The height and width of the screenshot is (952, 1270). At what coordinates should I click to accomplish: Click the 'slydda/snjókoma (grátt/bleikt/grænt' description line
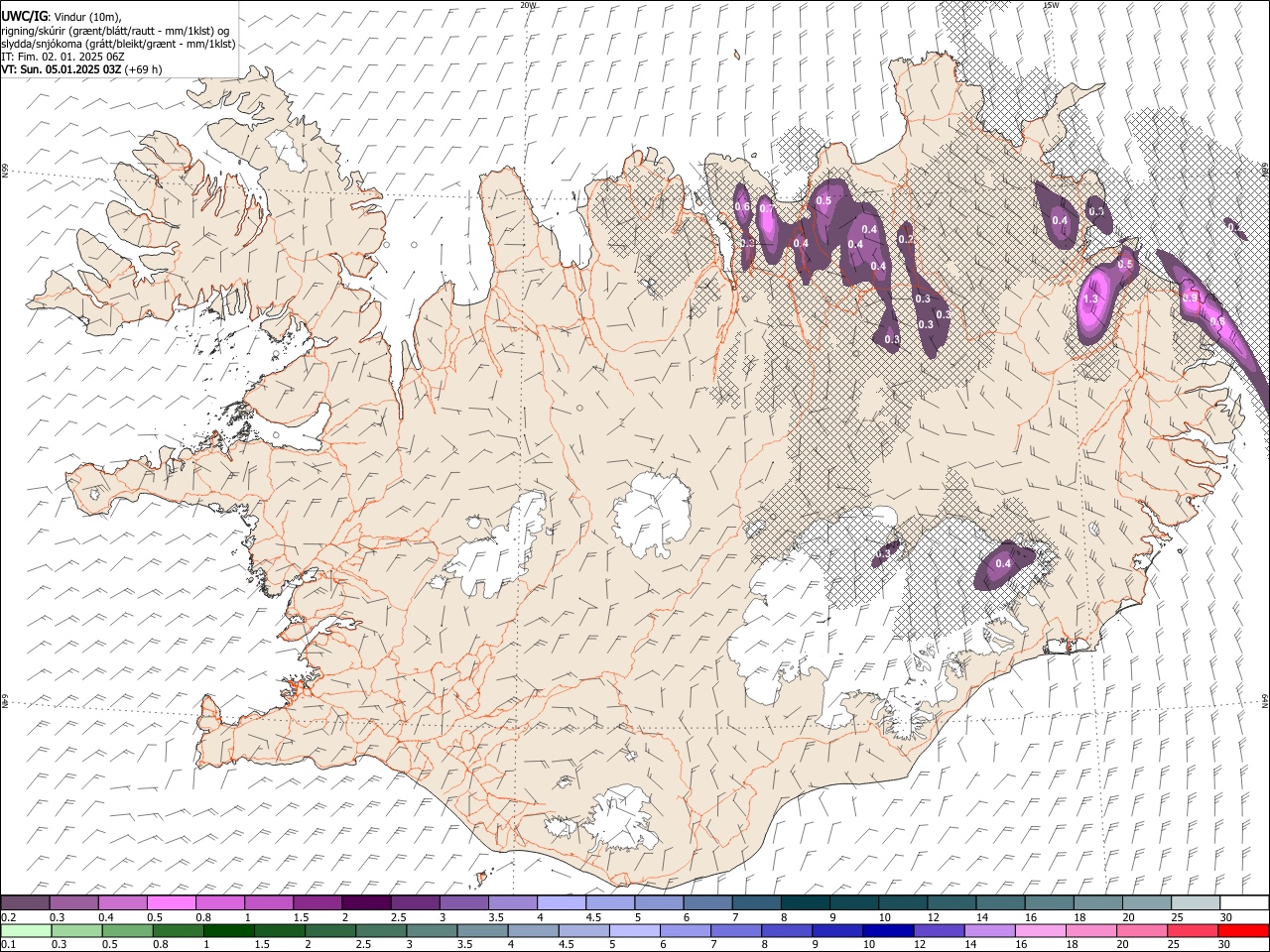pyautogui.click(x=118, y=44)
